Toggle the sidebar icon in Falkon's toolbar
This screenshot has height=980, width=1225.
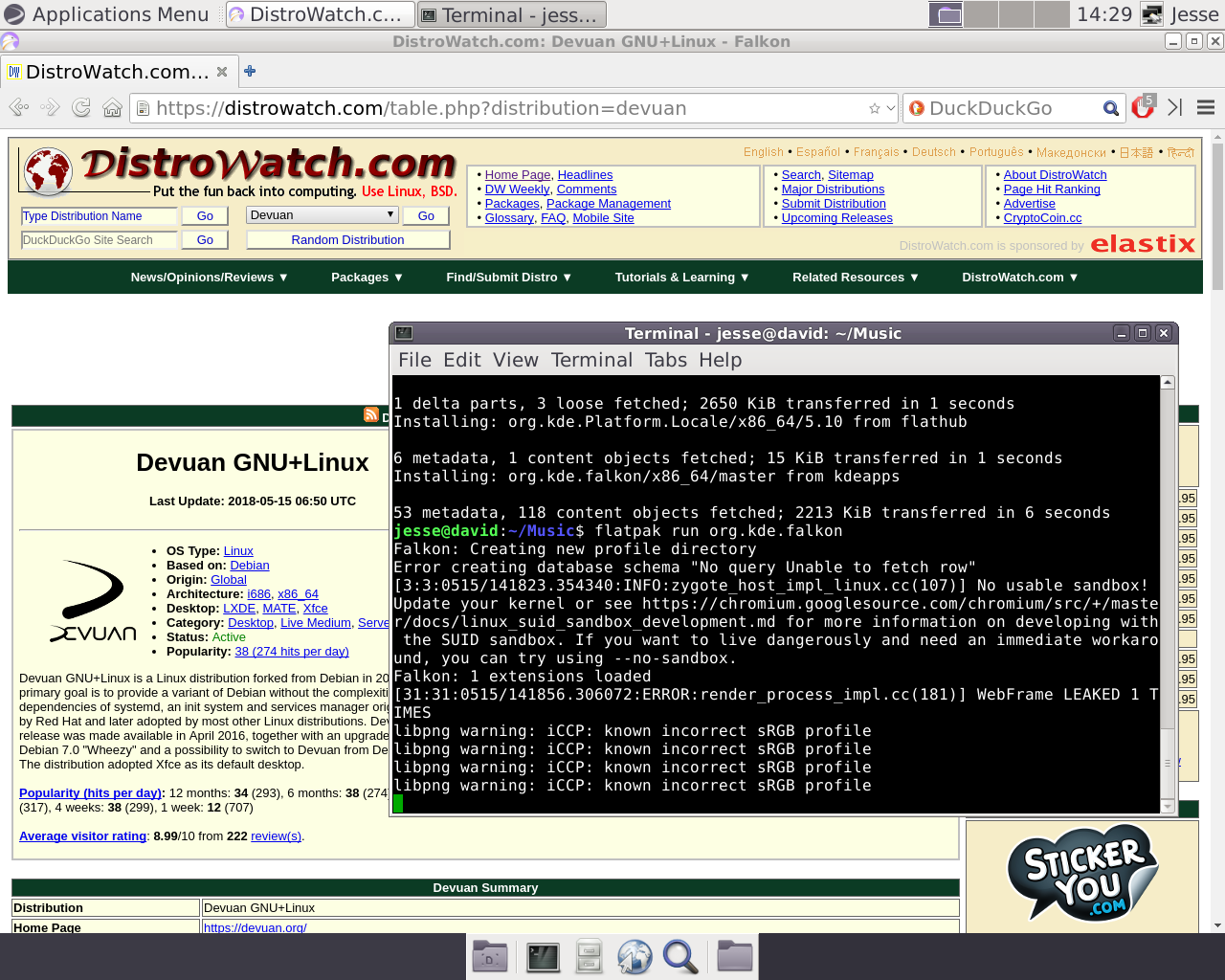(1175, 108)
